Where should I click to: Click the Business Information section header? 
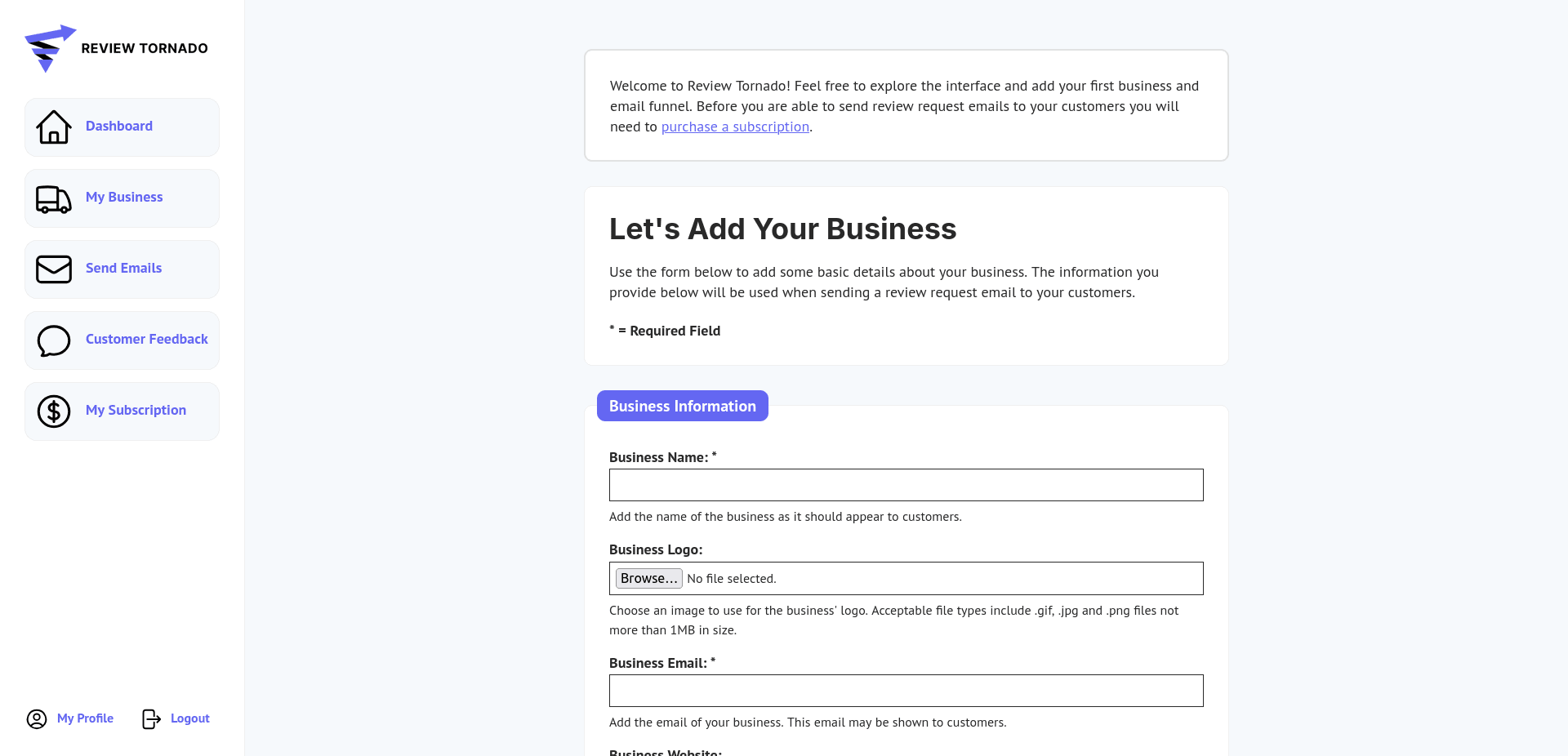[683, 406]
